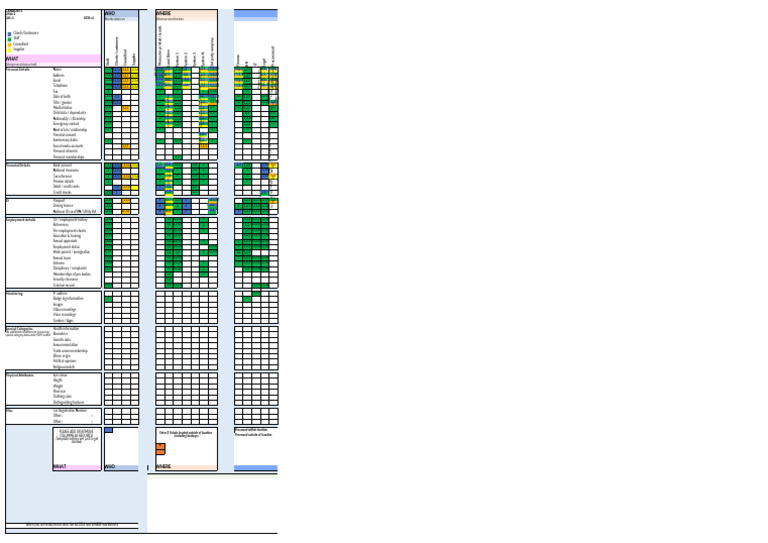Viewport: 768px width, 543px height.
Task: Click the Date of birth row label
Action: click(62, 97)
